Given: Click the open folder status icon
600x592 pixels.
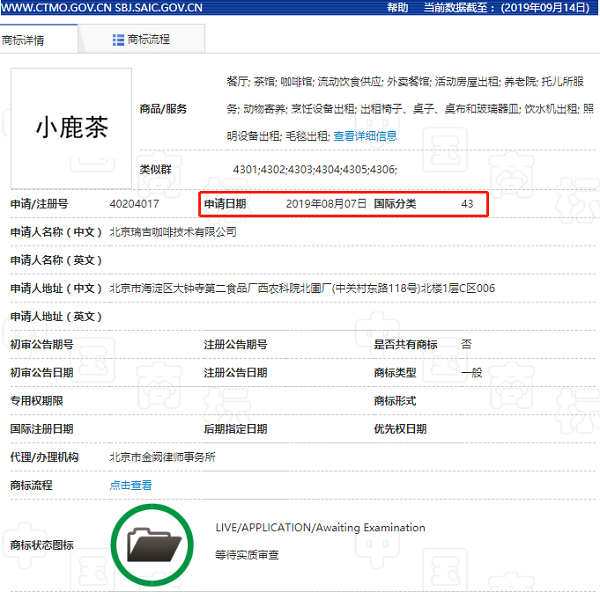Looking at the screenshot, I should pos(152,545).
